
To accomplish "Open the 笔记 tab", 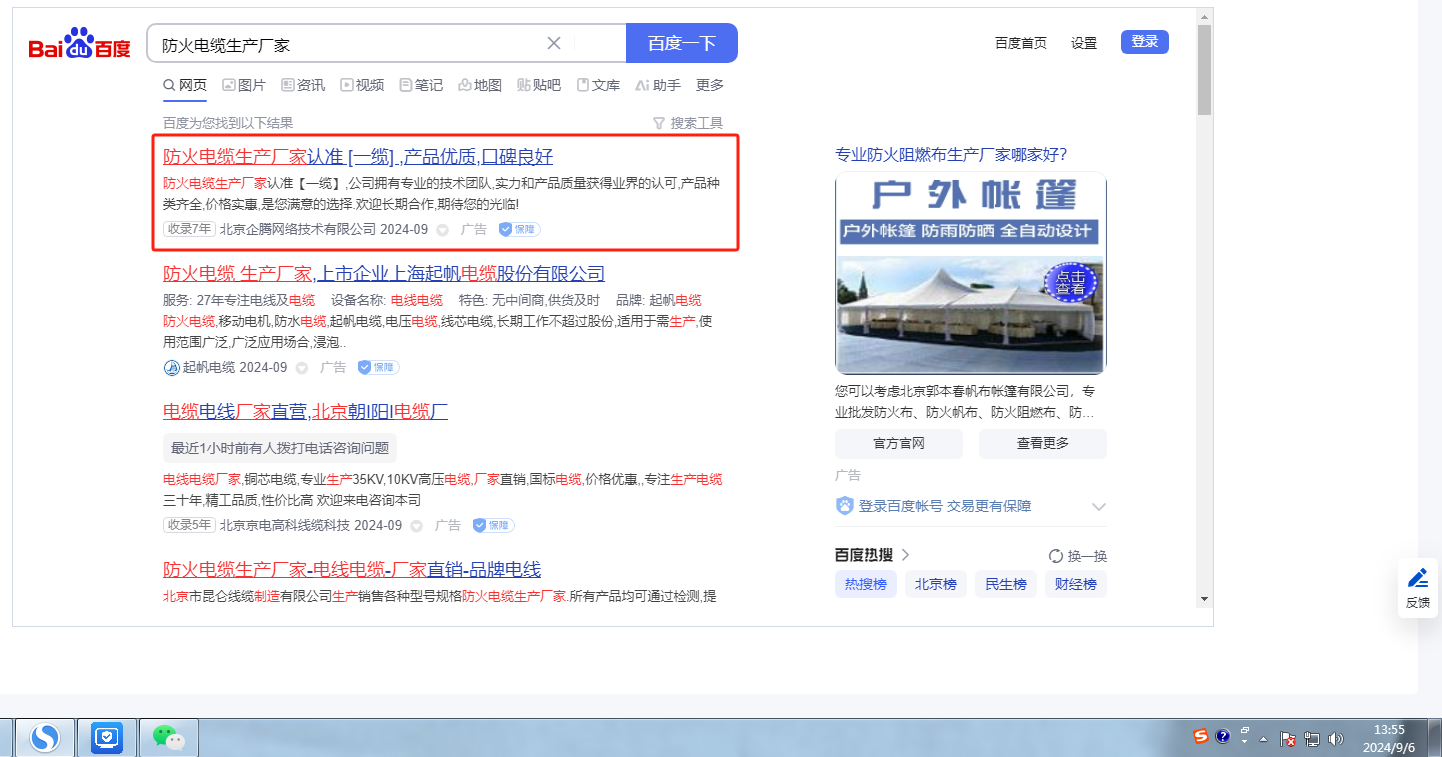I will click(421, 85).
